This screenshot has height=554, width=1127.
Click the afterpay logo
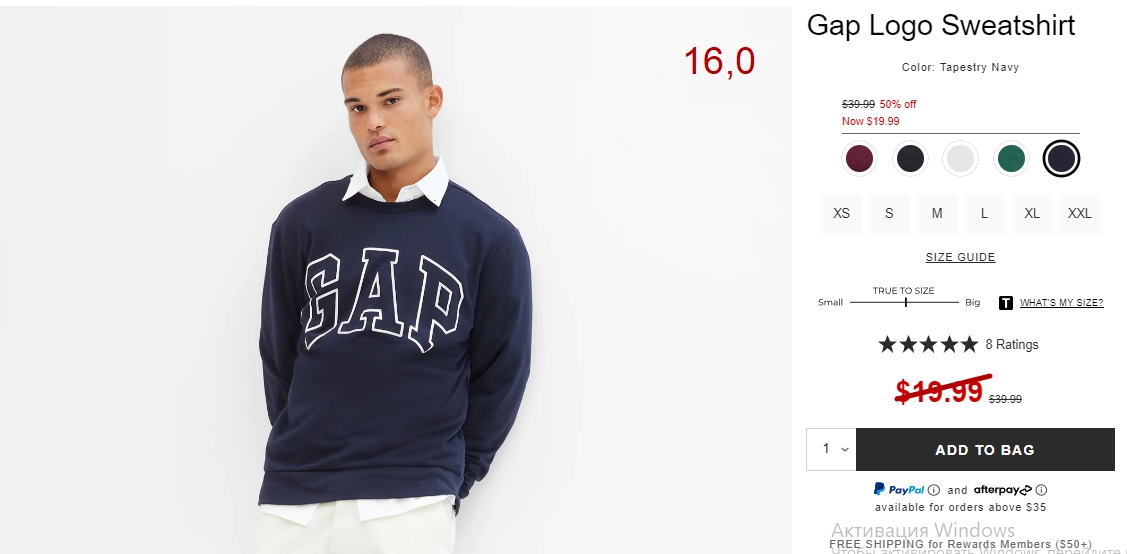coord(1003,490)
